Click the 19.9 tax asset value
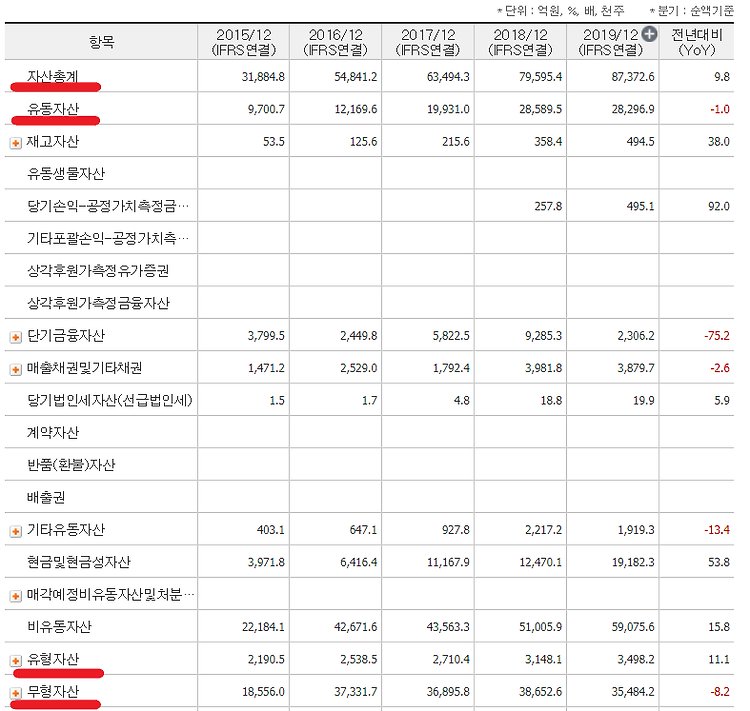Viewport: 750px width, 711px height. (644, 400)
